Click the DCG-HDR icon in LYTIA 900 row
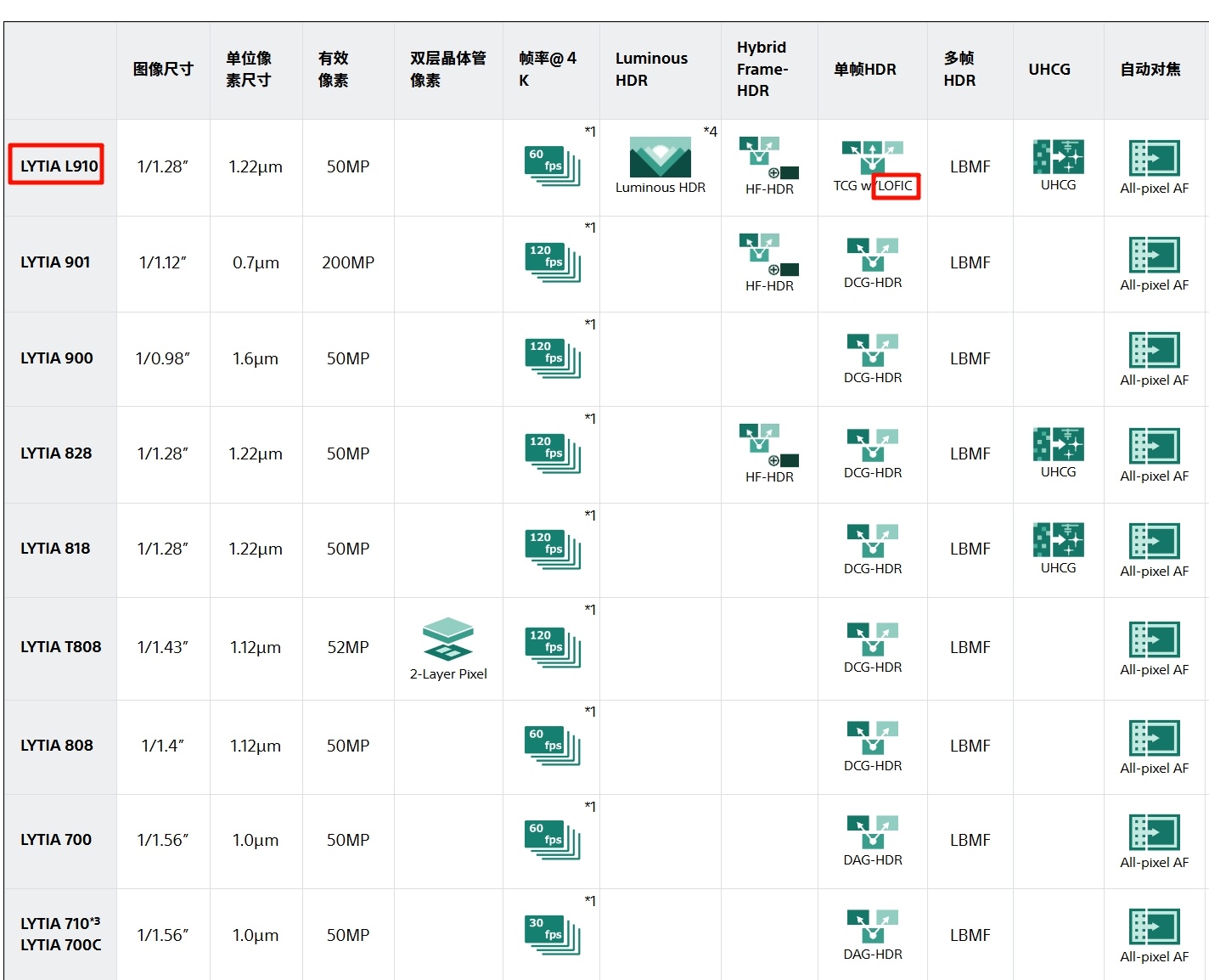This screenshot has height=980, width=1209. [x=873, y=351]
